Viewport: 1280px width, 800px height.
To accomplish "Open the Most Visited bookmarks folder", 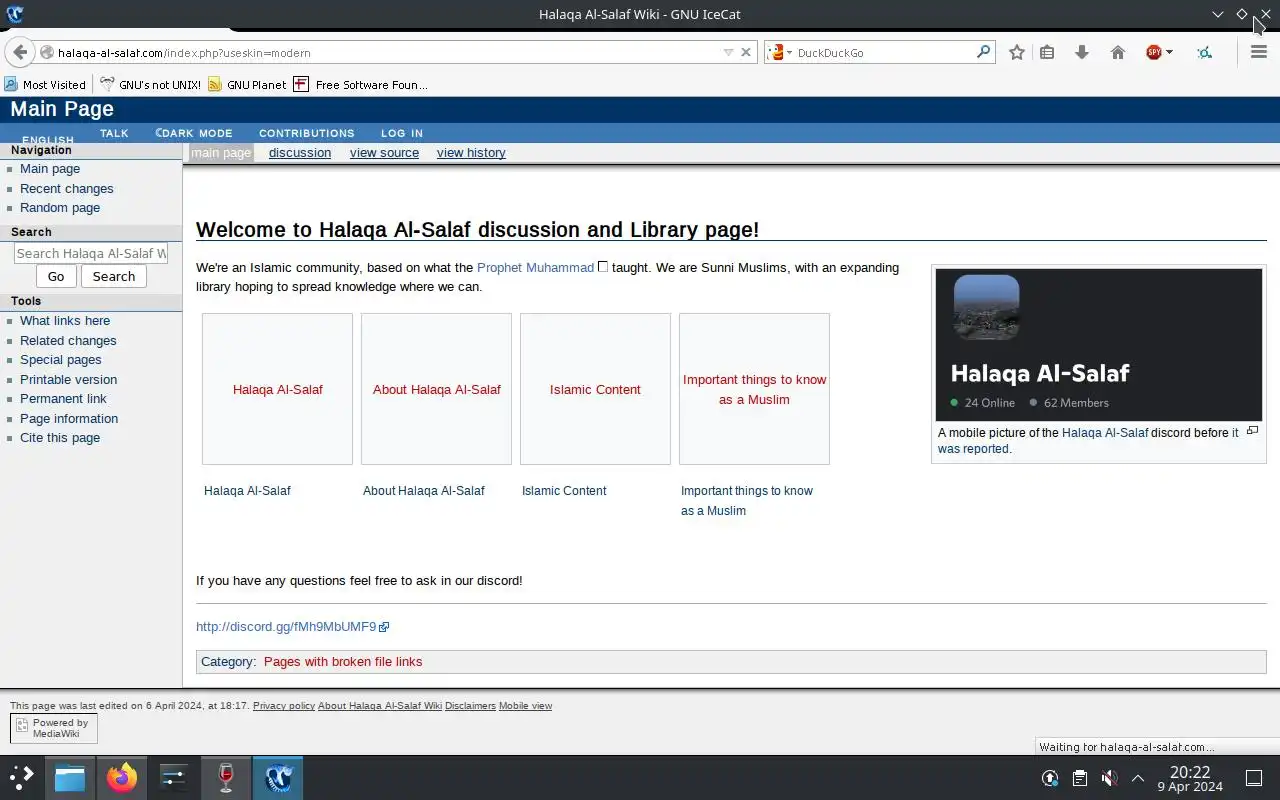I will pyautogui.click(x=45, y=85).
